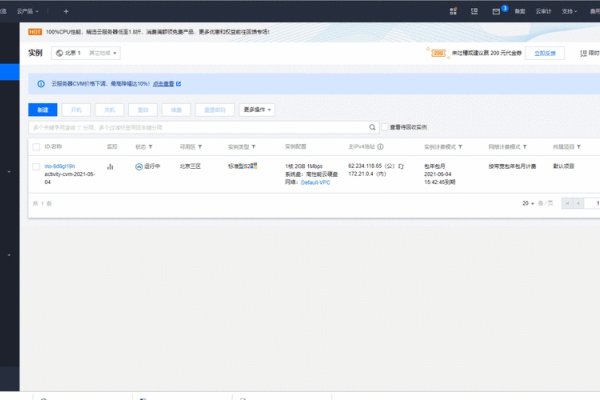Click the 标准型S2 instance type cell
This screenshot has width=600, height=400.
tap(242, 166)
